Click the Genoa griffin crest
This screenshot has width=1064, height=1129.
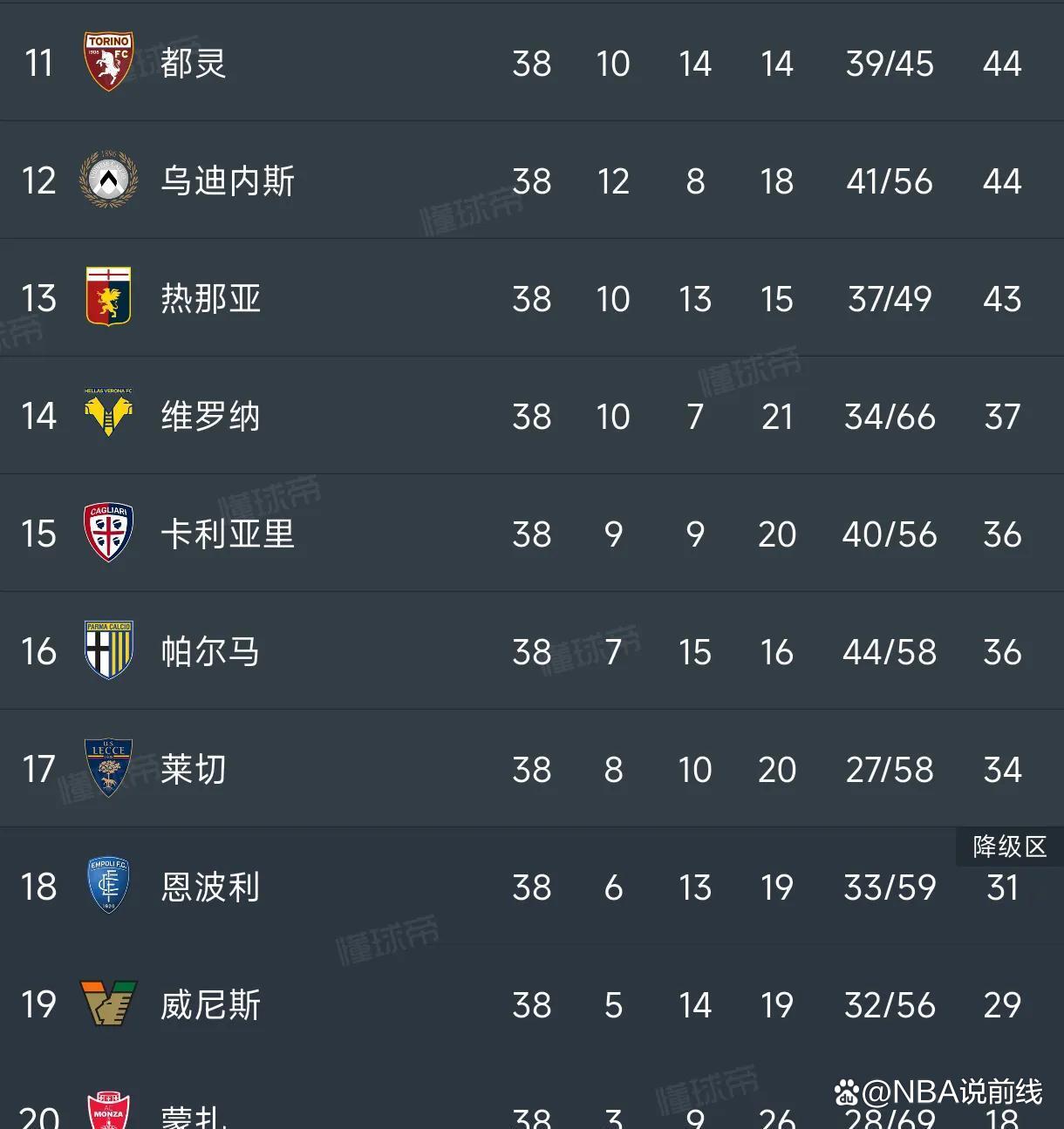pyautogui.click(x=108, y=298)
